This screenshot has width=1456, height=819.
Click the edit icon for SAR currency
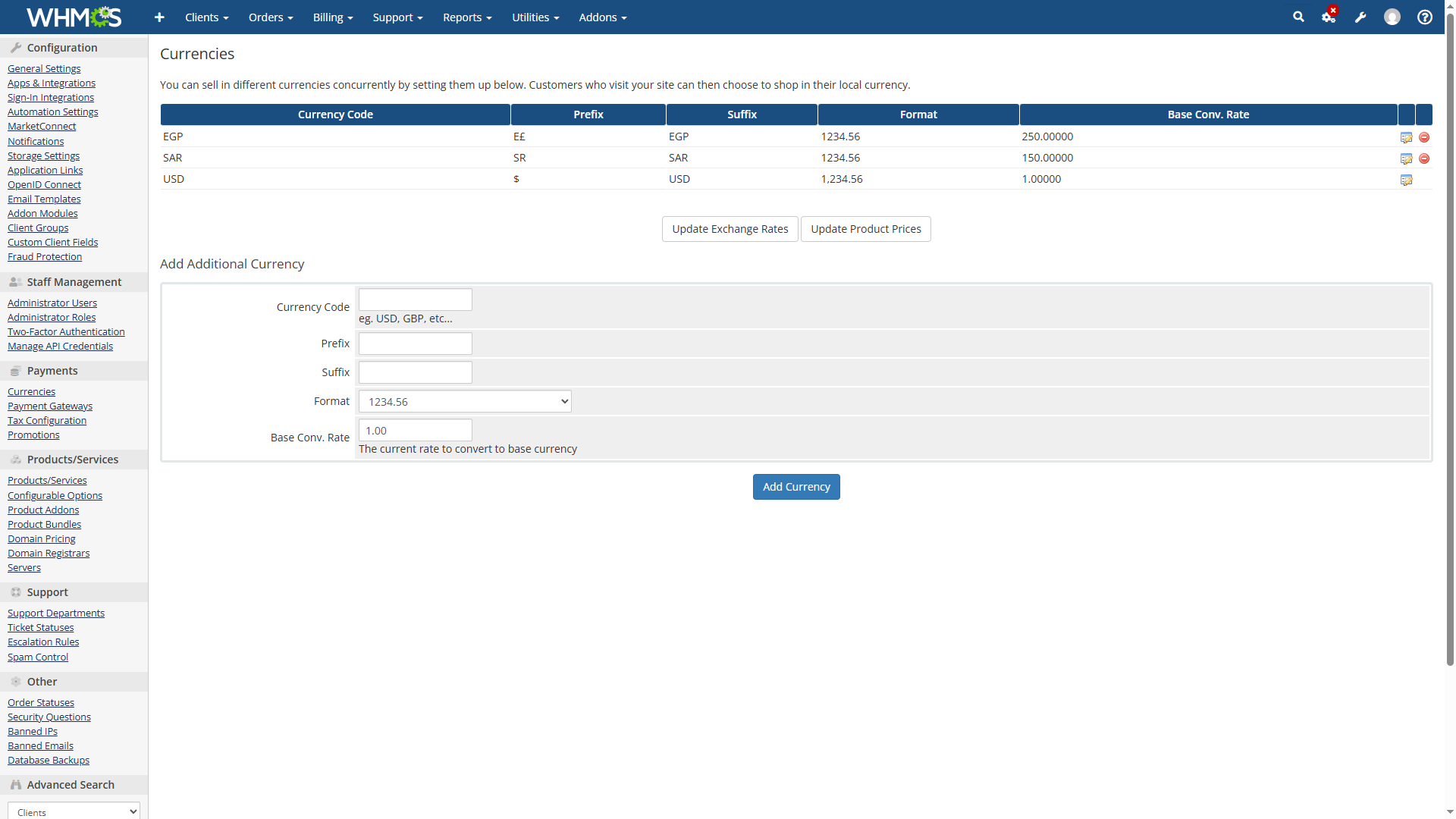[x=1406, y=158]
